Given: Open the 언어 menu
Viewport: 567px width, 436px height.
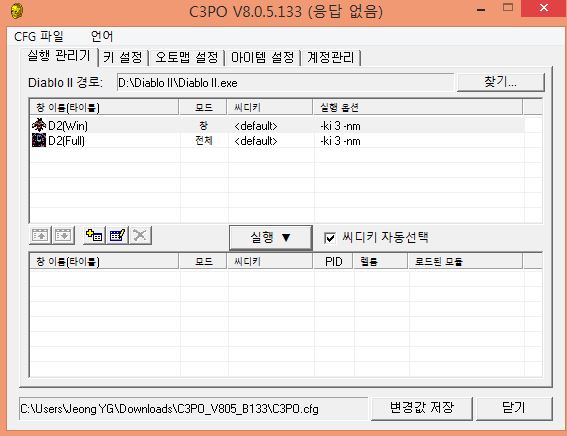Looking at the screenshot, I should click(102, 37).
